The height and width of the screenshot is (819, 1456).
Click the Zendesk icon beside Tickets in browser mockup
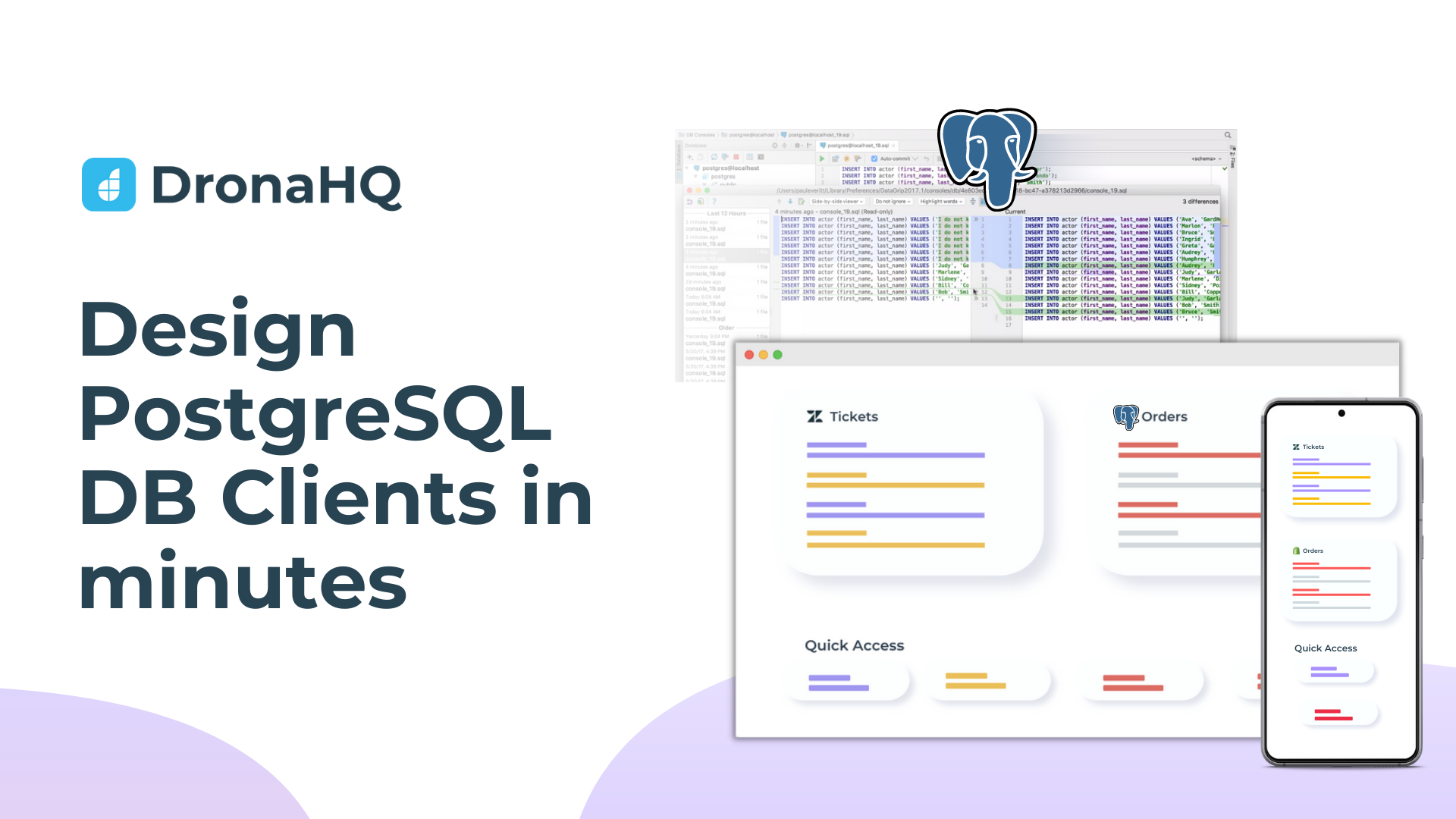tap(815, 416)
